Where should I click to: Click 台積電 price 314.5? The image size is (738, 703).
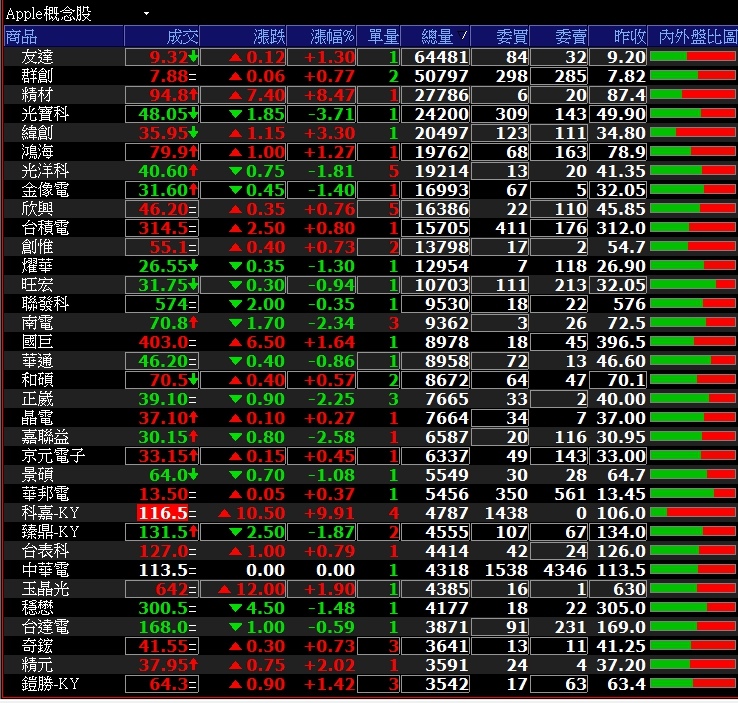pyautogui.click(x=163, y=228)
